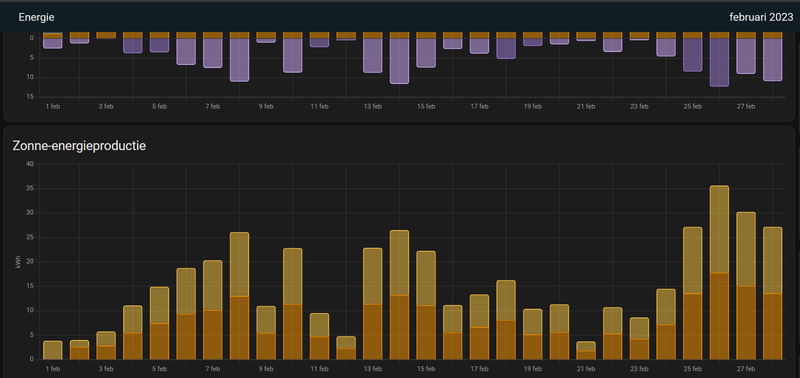Image resolution: width=800 pixels, height=378 pixels.
Task: Select the 12 feb solar production bar
Action: tap(346, 348)
